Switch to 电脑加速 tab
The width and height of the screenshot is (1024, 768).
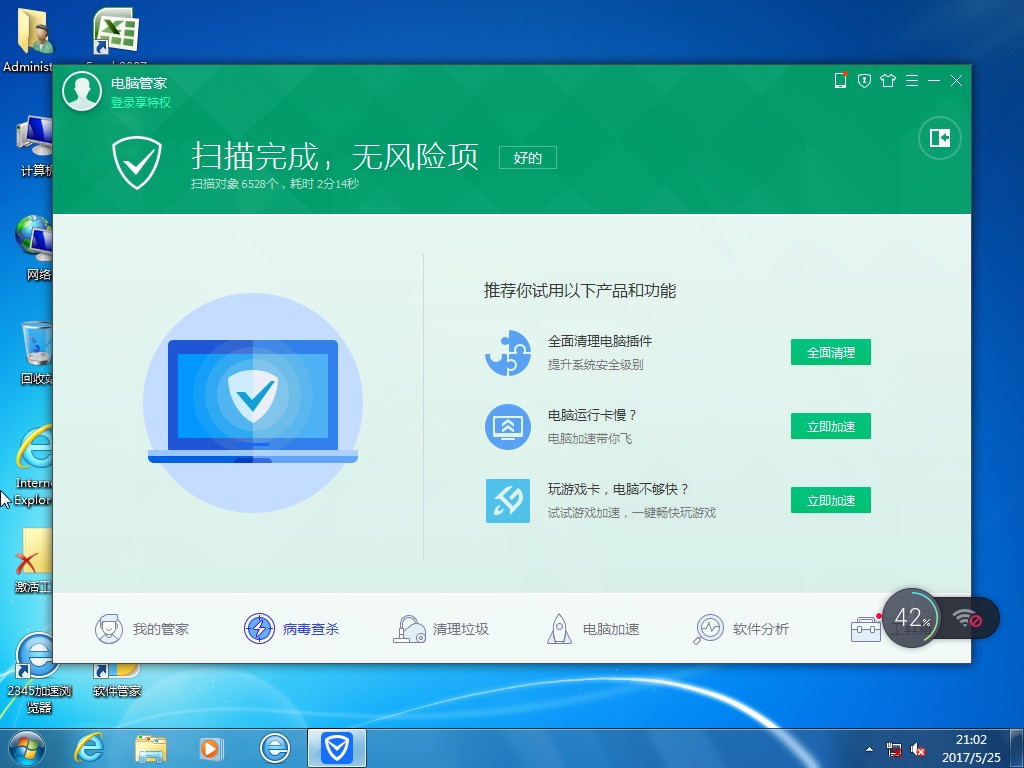[592, 629]
